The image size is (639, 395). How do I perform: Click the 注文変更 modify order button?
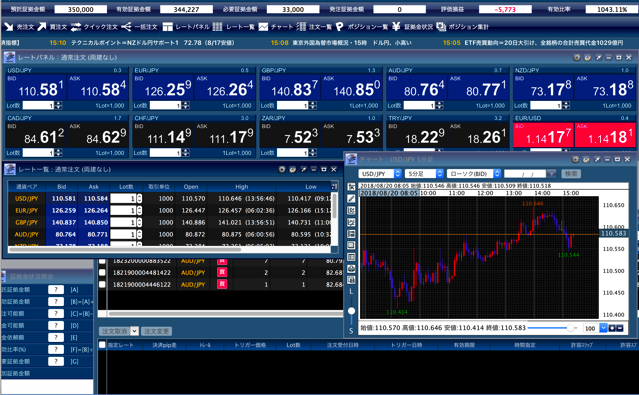(x=156, y=331)
